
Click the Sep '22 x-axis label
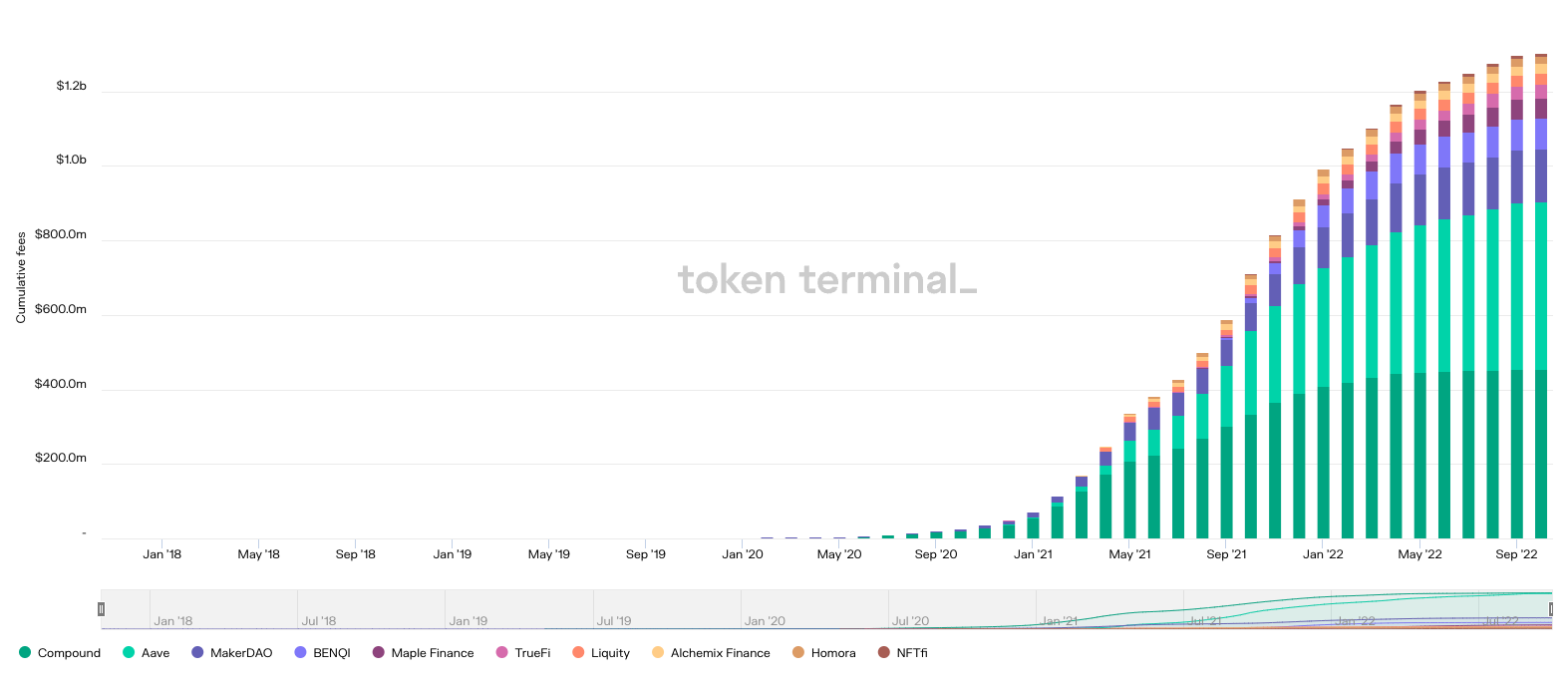click(x=1516, y=554)
